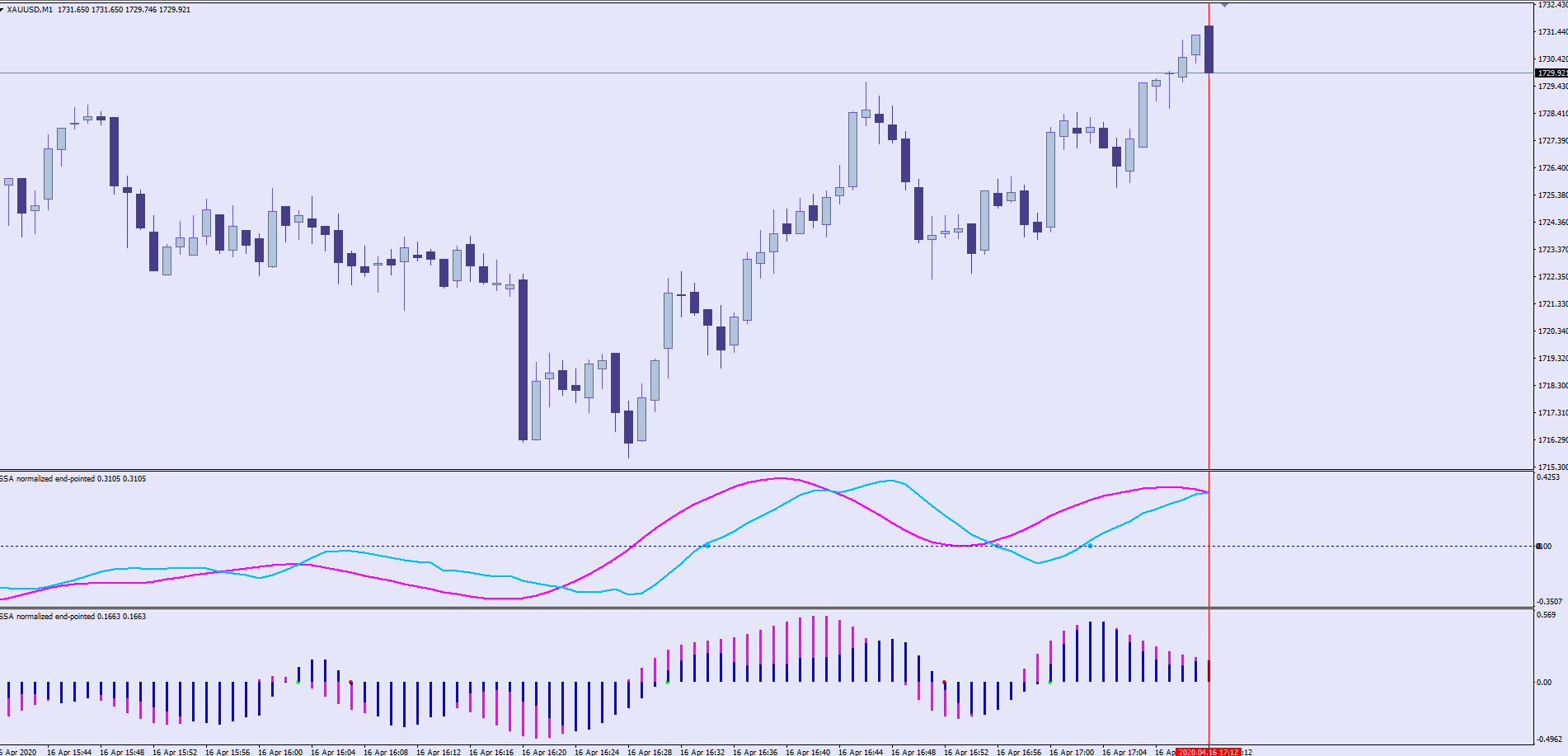This screenshot has width=1568, height=756.
Task: Click the -0.4962 histogram scale value
Action: pos(1549,740)
